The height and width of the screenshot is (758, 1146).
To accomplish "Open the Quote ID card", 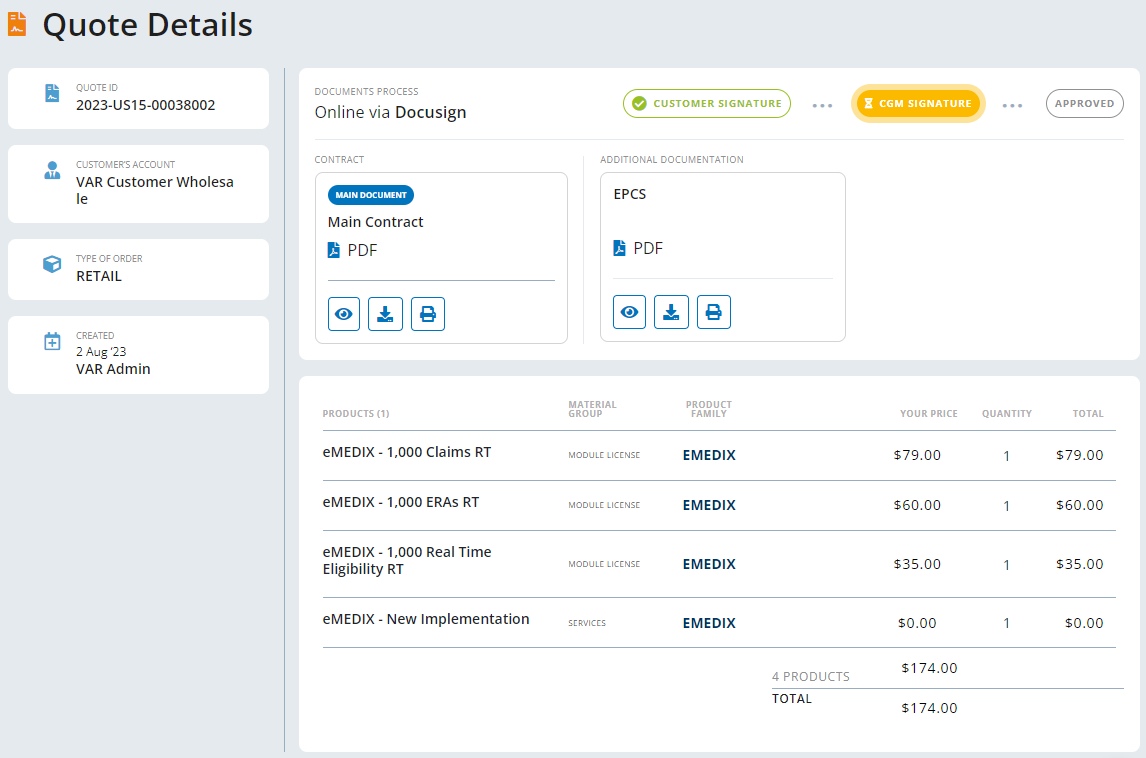I will 138,98.
